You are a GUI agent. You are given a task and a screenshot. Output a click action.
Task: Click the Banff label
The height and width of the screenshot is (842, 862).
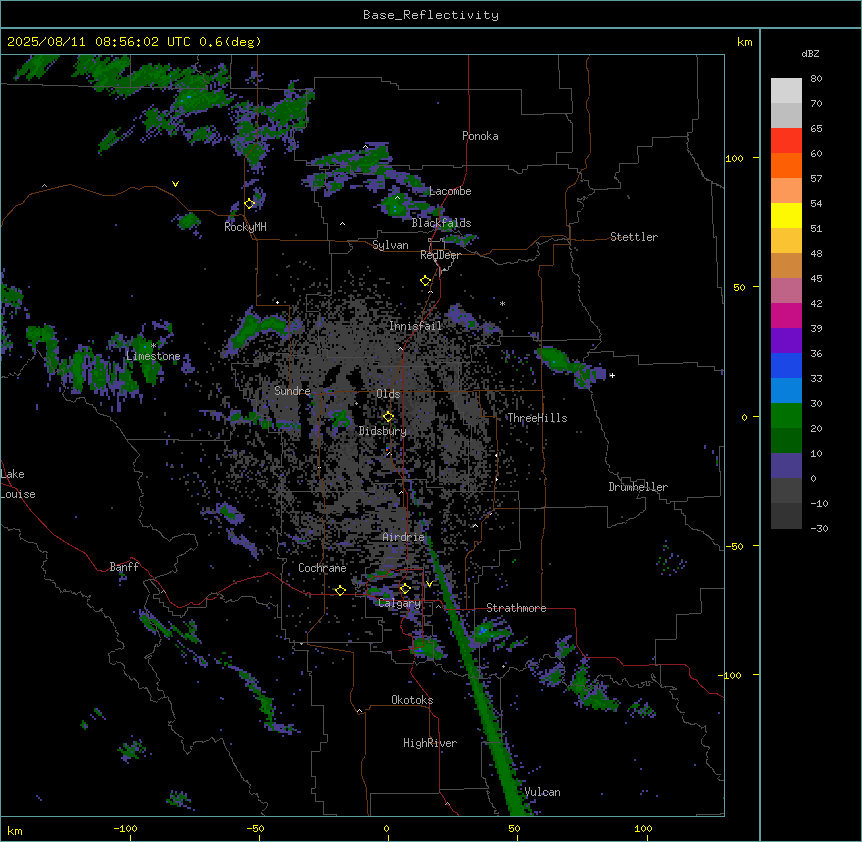click(x=124, y=567)
